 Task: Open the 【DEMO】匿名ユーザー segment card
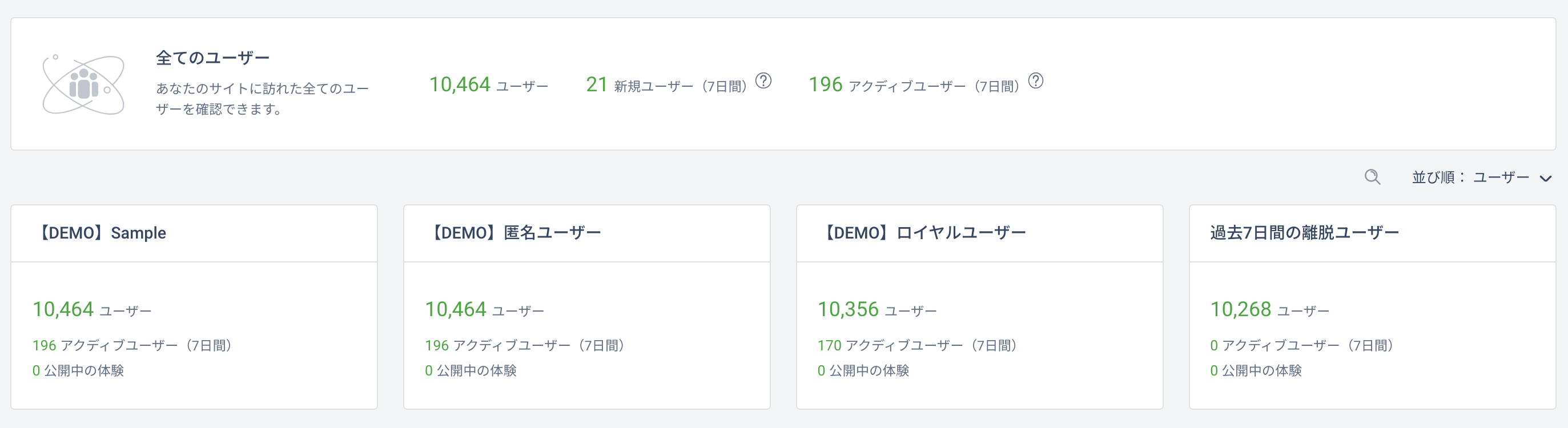[587, 307]
